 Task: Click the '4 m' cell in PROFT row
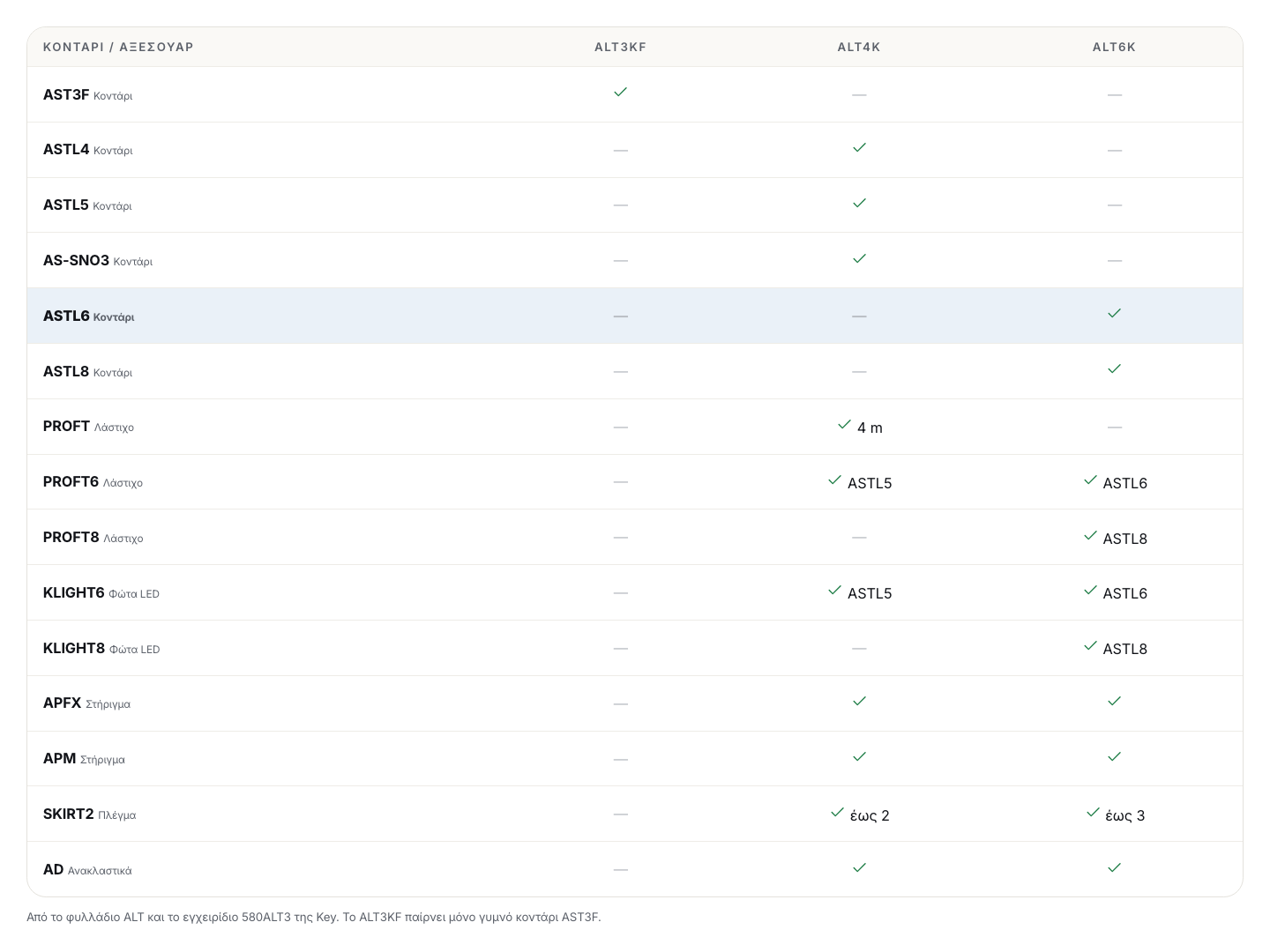860,427
